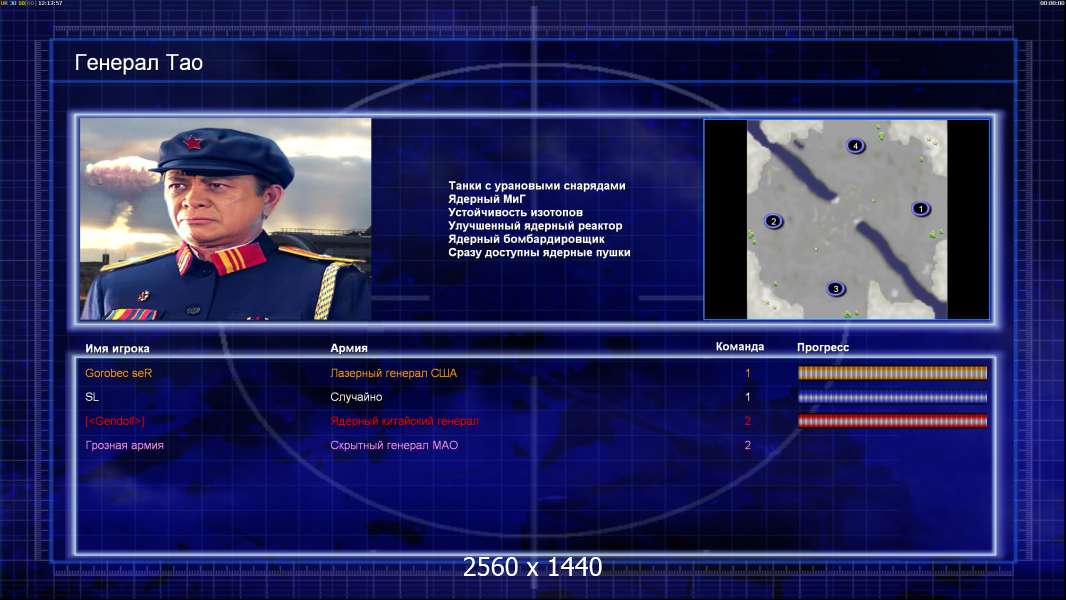The height and width of the screenshot is (600, 1066).
Task: Click the 'Команда' column header
Action: pyautogui.click(x=740, y=347)
